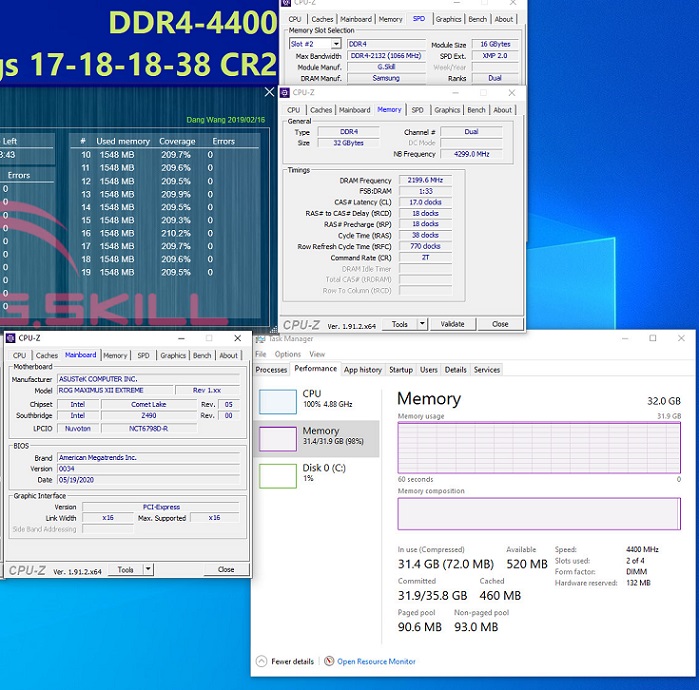Switch to SPD tab in Memory CPU-Z window

click(x=417, y=110)
